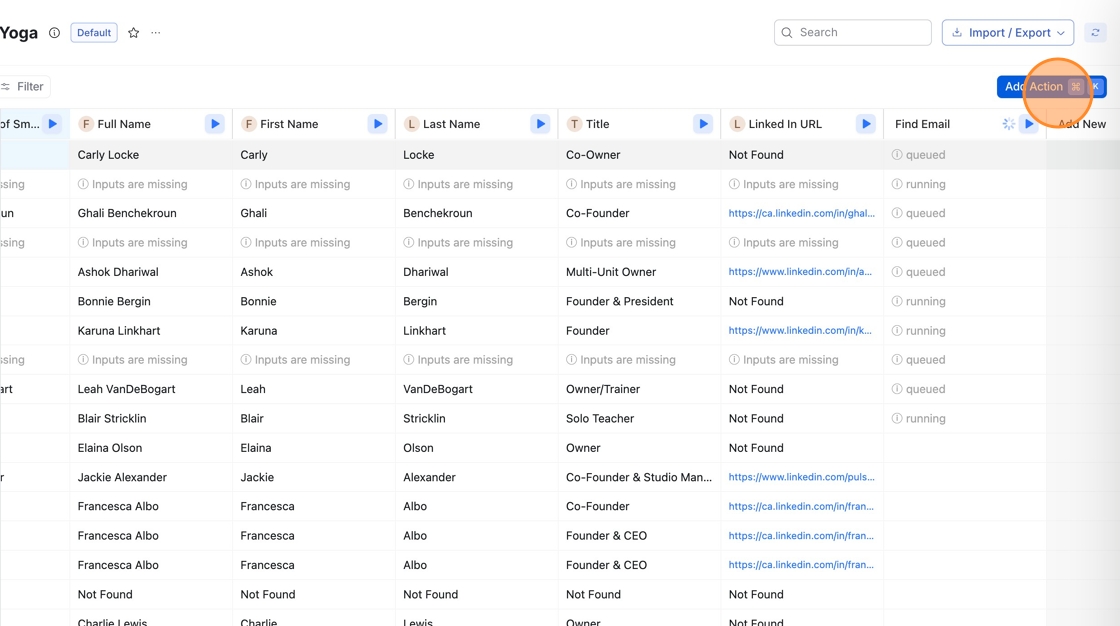Click the First Name column type icon
This screenshot has height=626, width=1120.
(x=249, y=124)
